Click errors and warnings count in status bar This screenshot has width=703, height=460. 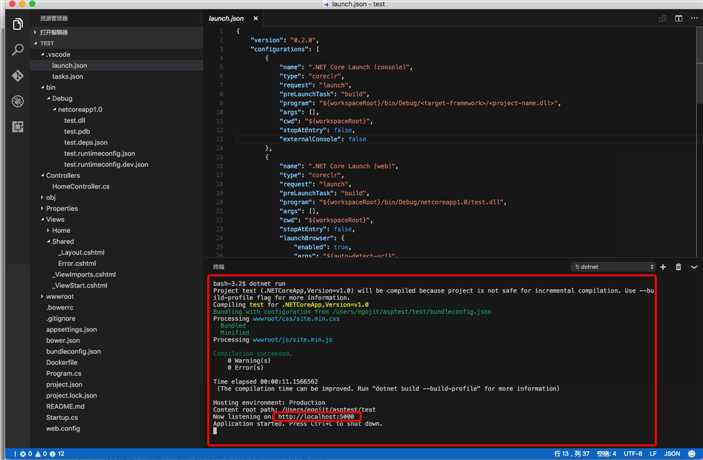(34, 453)
